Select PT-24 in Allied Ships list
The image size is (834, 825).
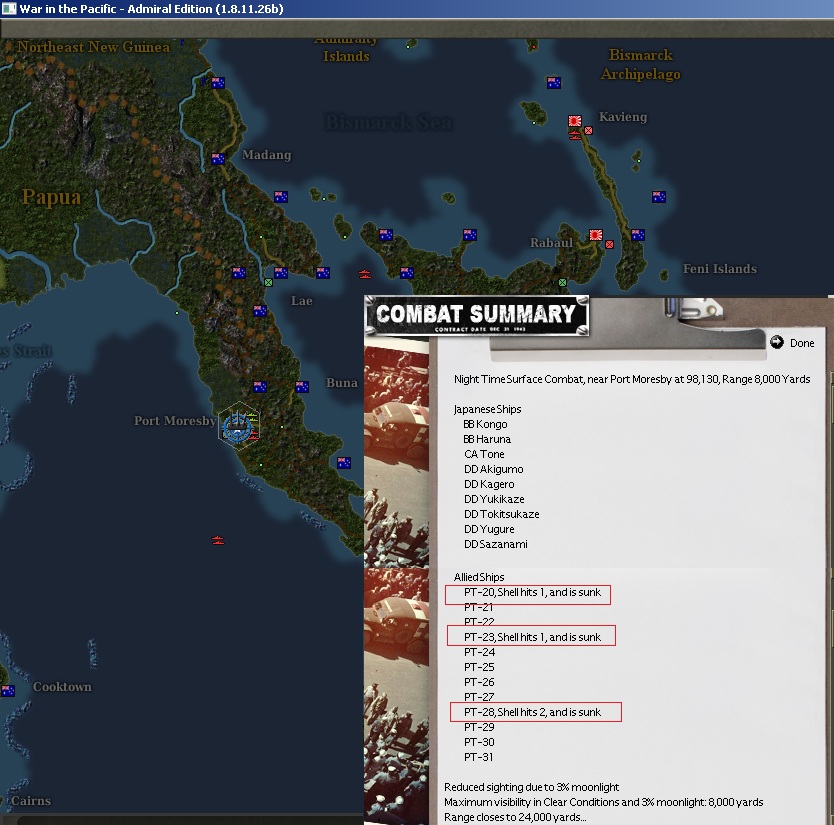(x=479, y=652)
